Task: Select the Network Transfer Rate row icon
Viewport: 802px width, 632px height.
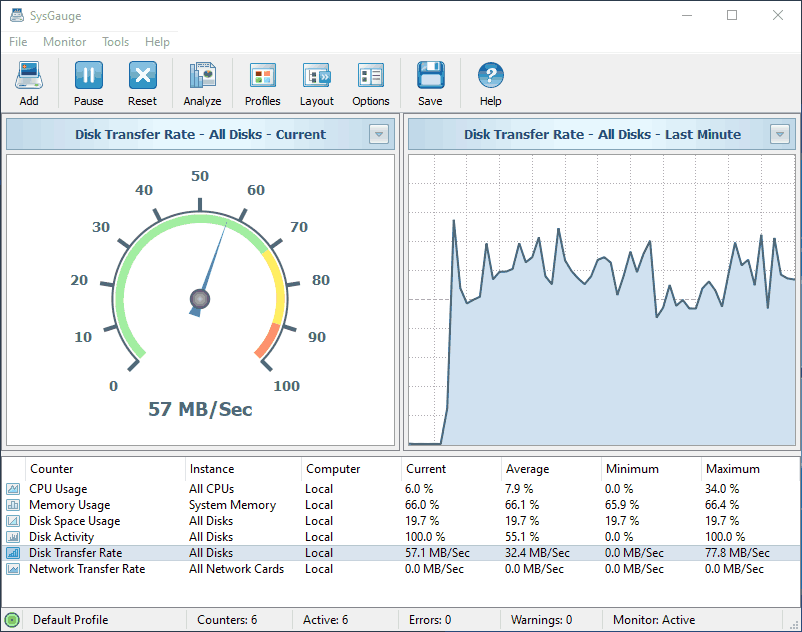Action: click(13, 569)
